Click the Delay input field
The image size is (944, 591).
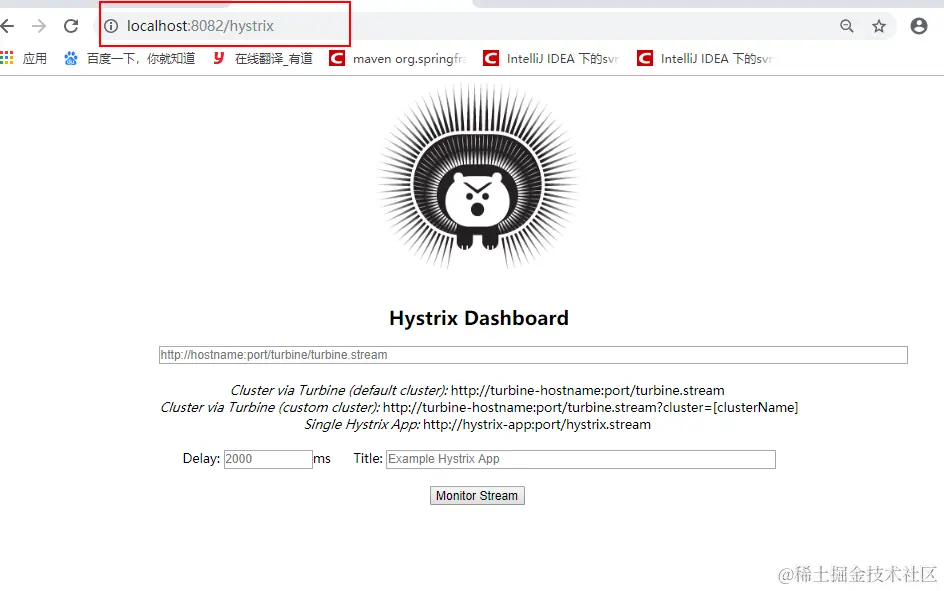tap(268, 459)
